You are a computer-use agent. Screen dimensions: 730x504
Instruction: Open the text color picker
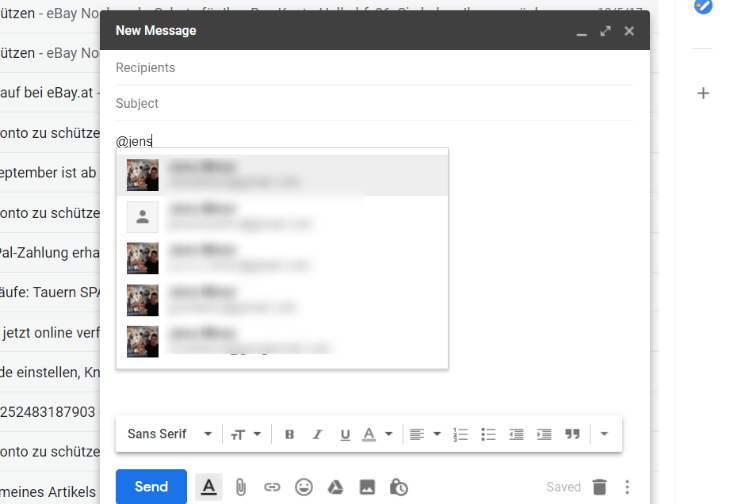coord(377,434)
